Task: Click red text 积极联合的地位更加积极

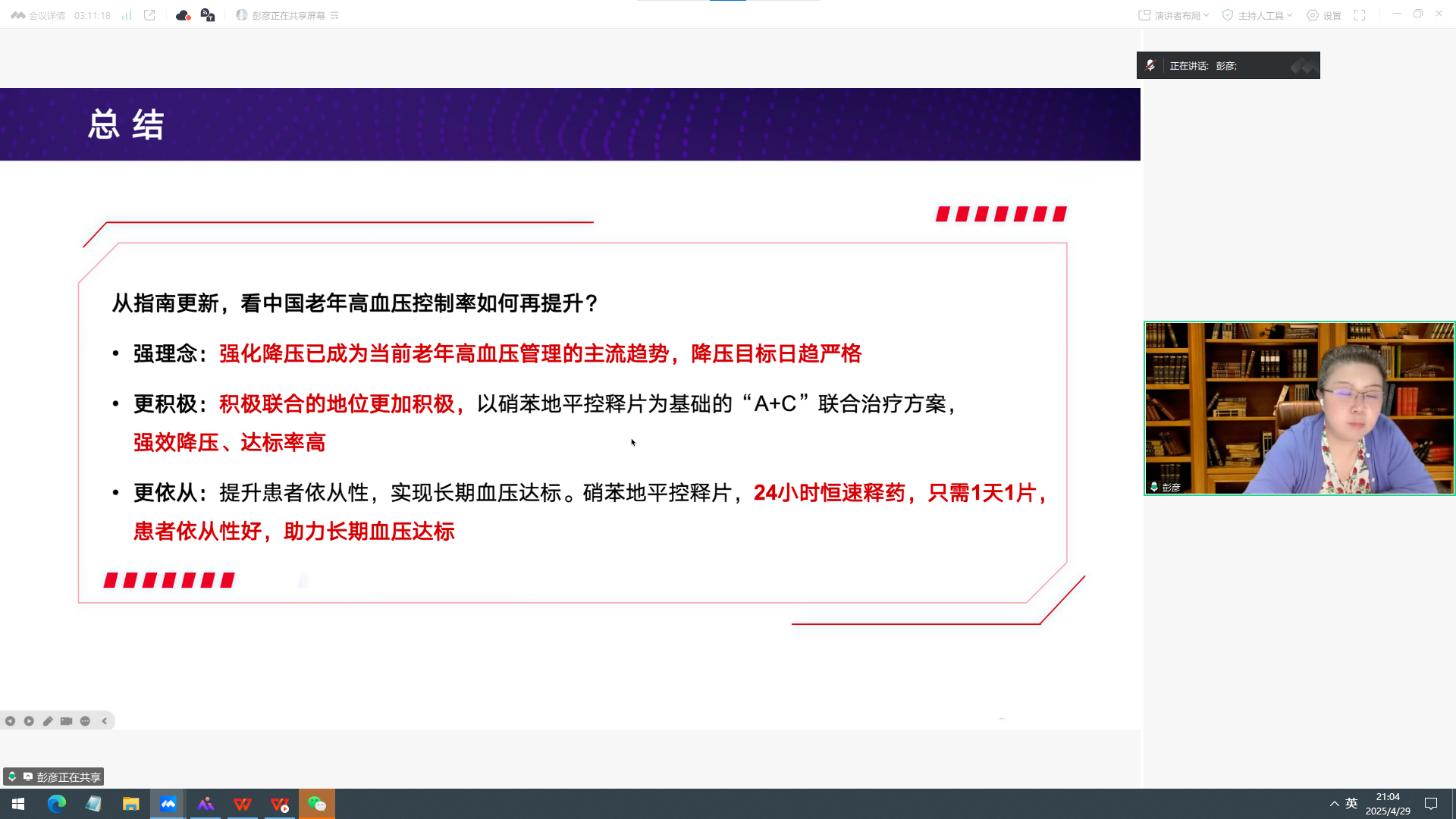Action: tap(337, 404)
